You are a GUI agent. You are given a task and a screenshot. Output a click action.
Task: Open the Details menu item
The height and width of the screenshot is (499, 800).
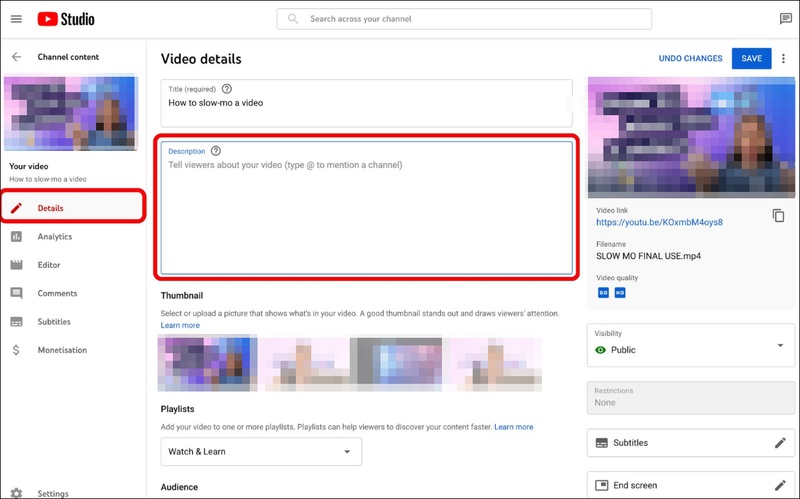[x=73, y=208]
